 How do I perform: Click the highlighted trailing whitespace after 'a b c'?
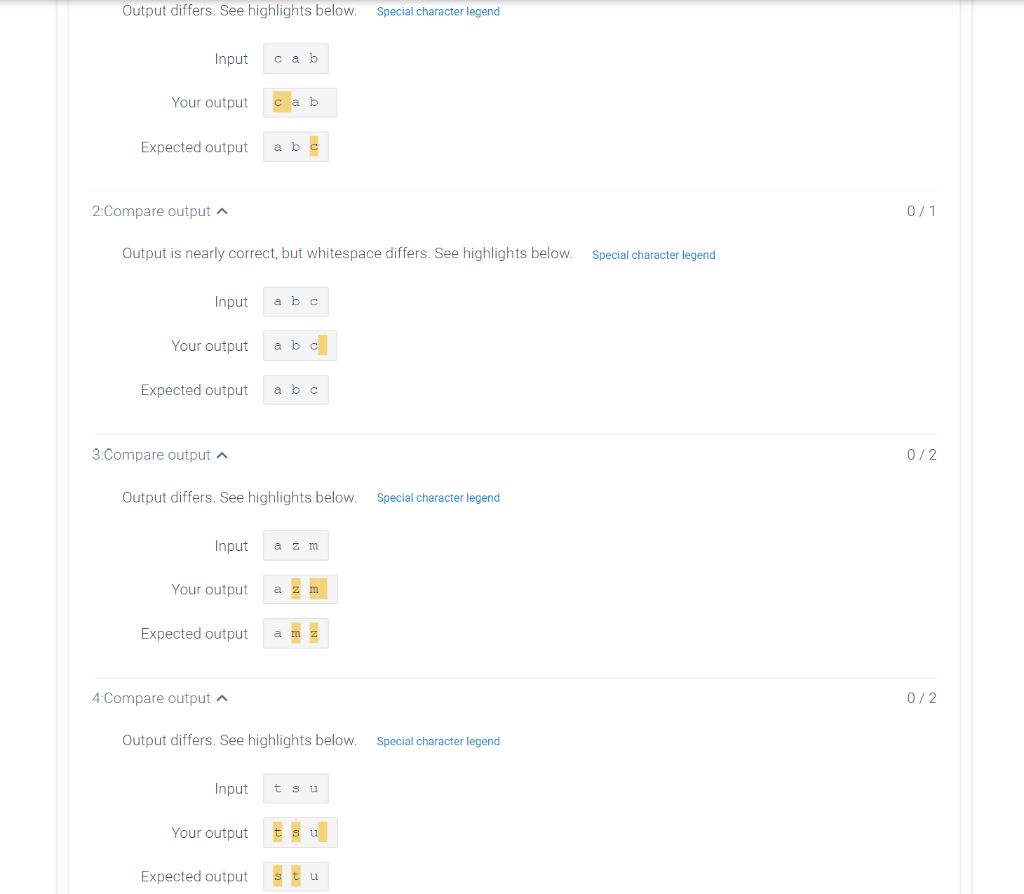[323, 345]
